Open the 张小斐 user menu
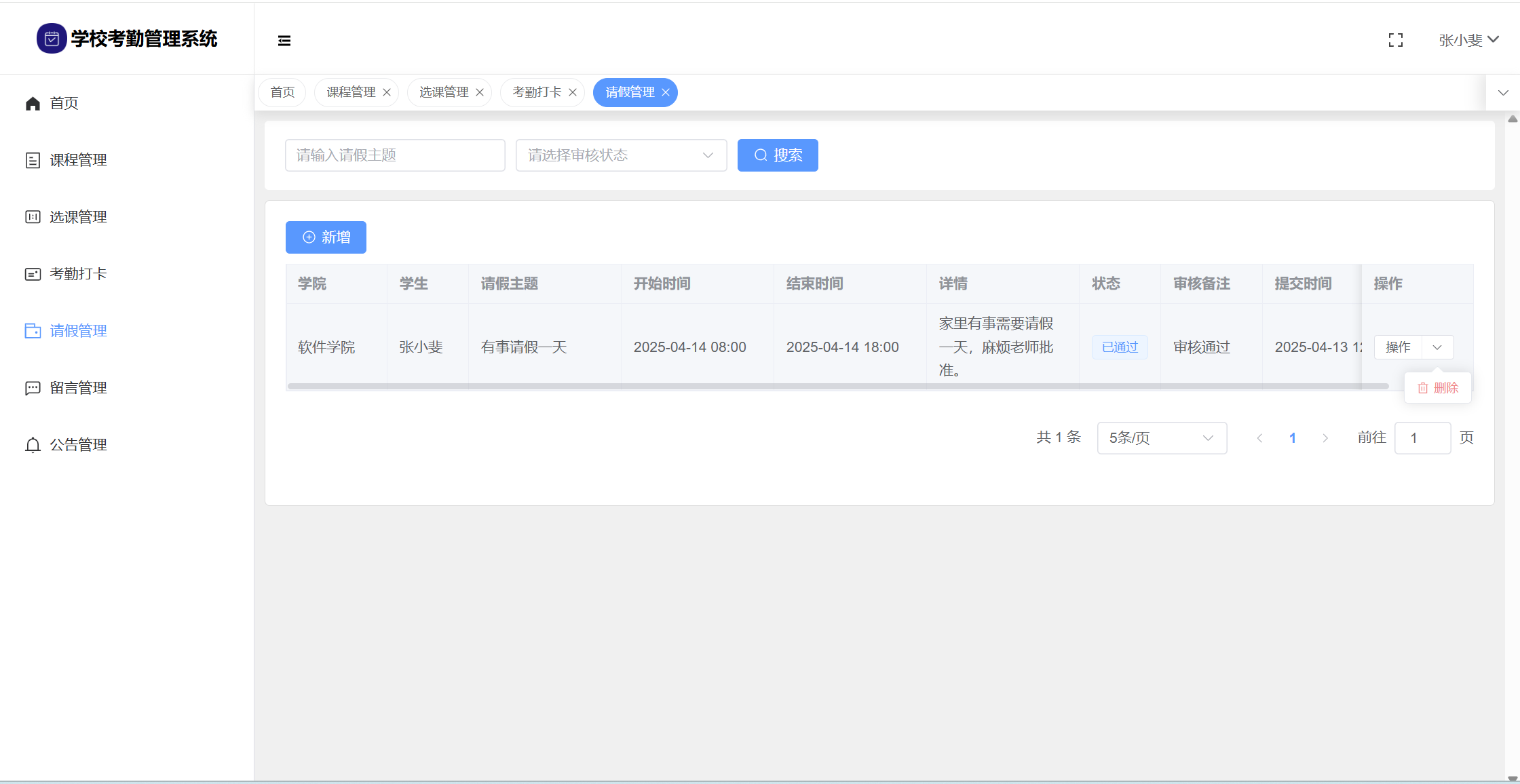Screen dimensions: 1520x784 (x=1468, y=41)
